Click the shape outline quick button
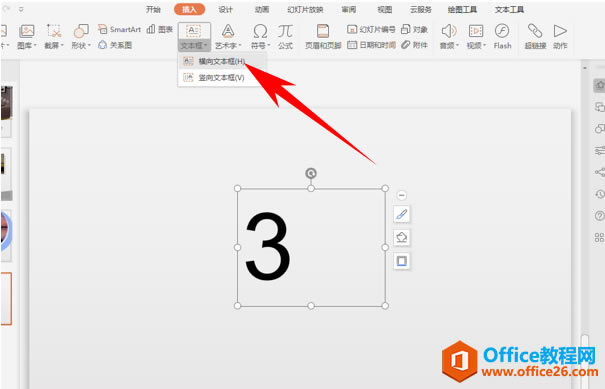The height and width of the screenshot is (389, 605). coord(402,261)
